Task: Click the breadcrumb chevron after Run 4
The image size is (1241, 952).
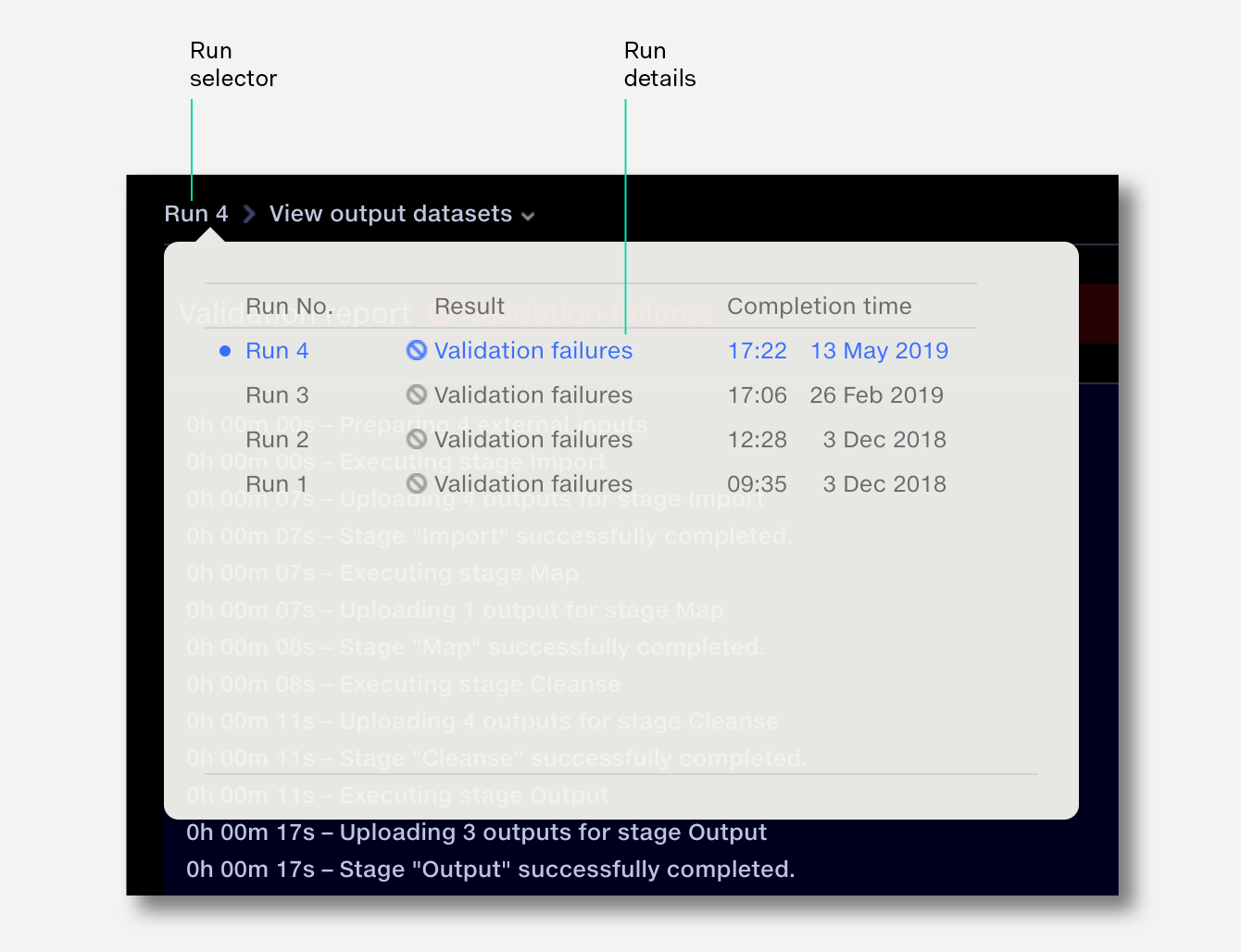Action: 248,214
